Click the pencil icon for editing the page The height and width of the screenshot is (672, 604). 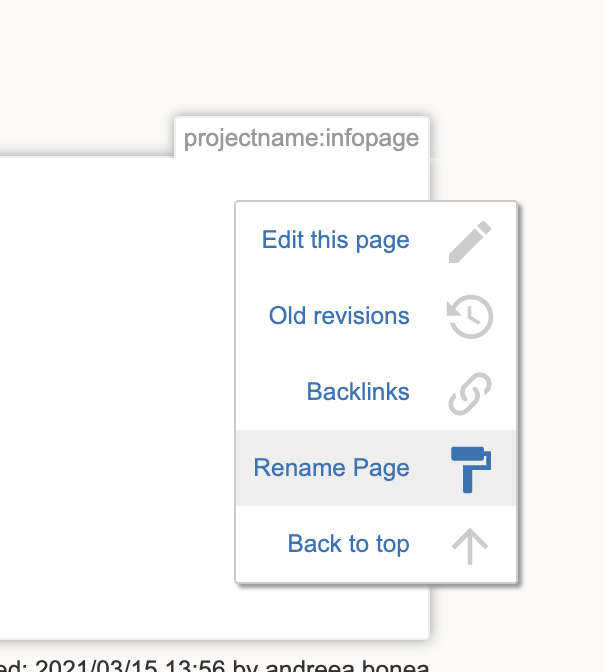pyautogui.click(x=470, y=242)
